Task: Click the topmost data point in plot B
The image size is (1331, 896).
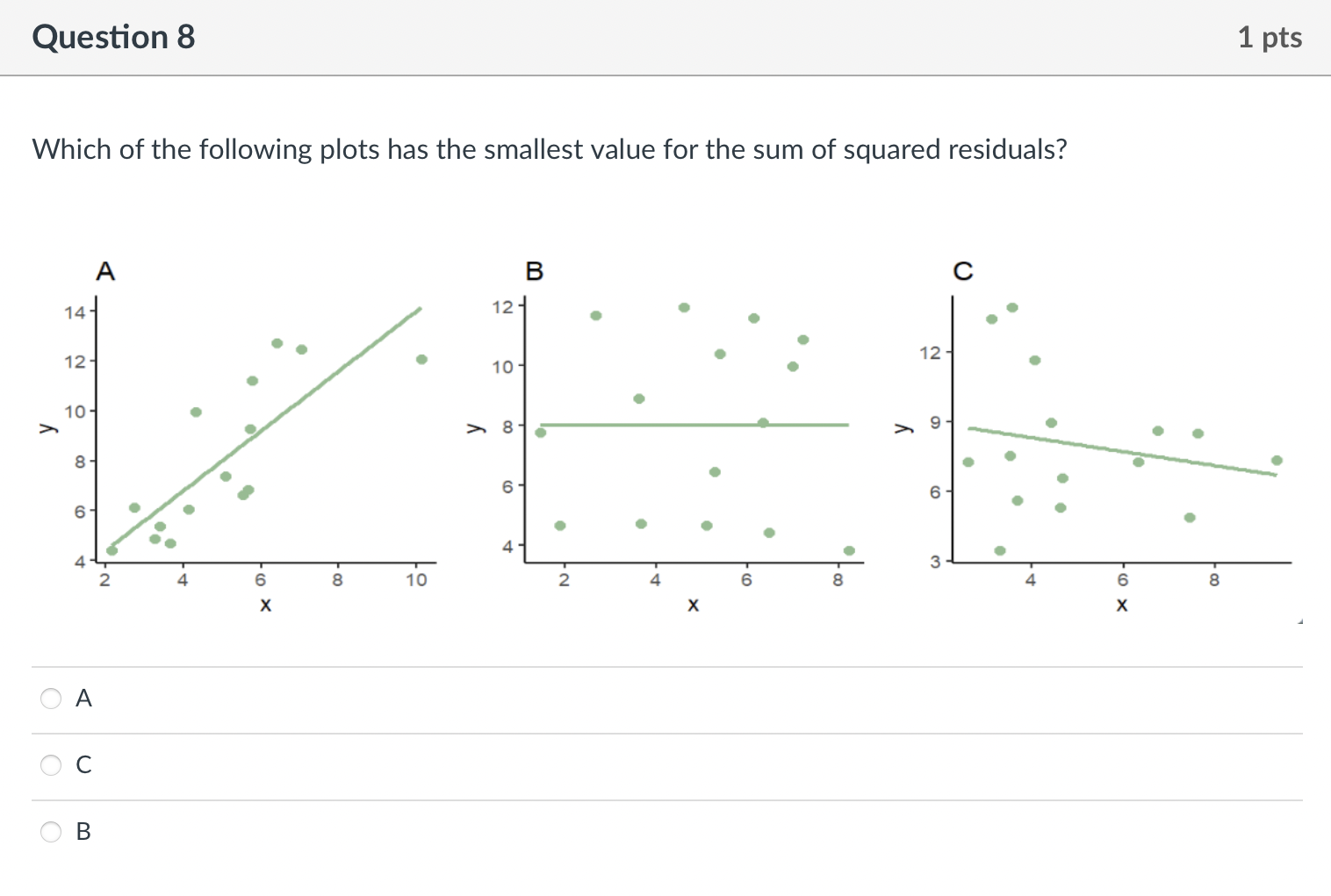Action: 683,308
